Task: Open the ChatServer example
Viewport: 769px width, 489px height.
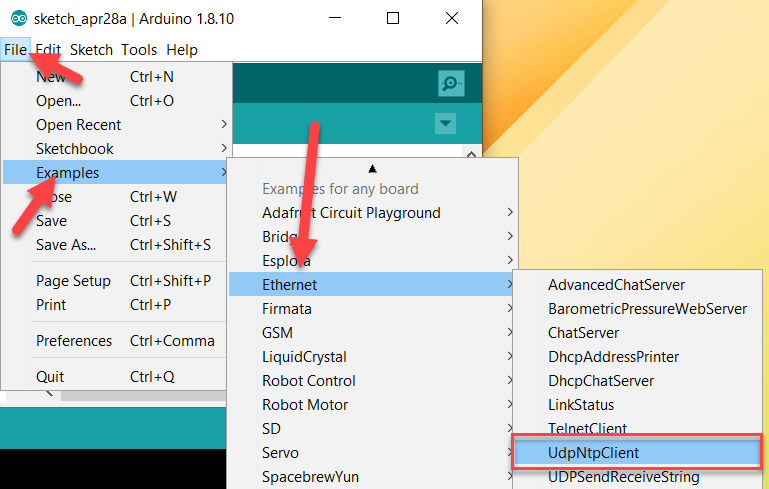Action: tap(638, 333)
